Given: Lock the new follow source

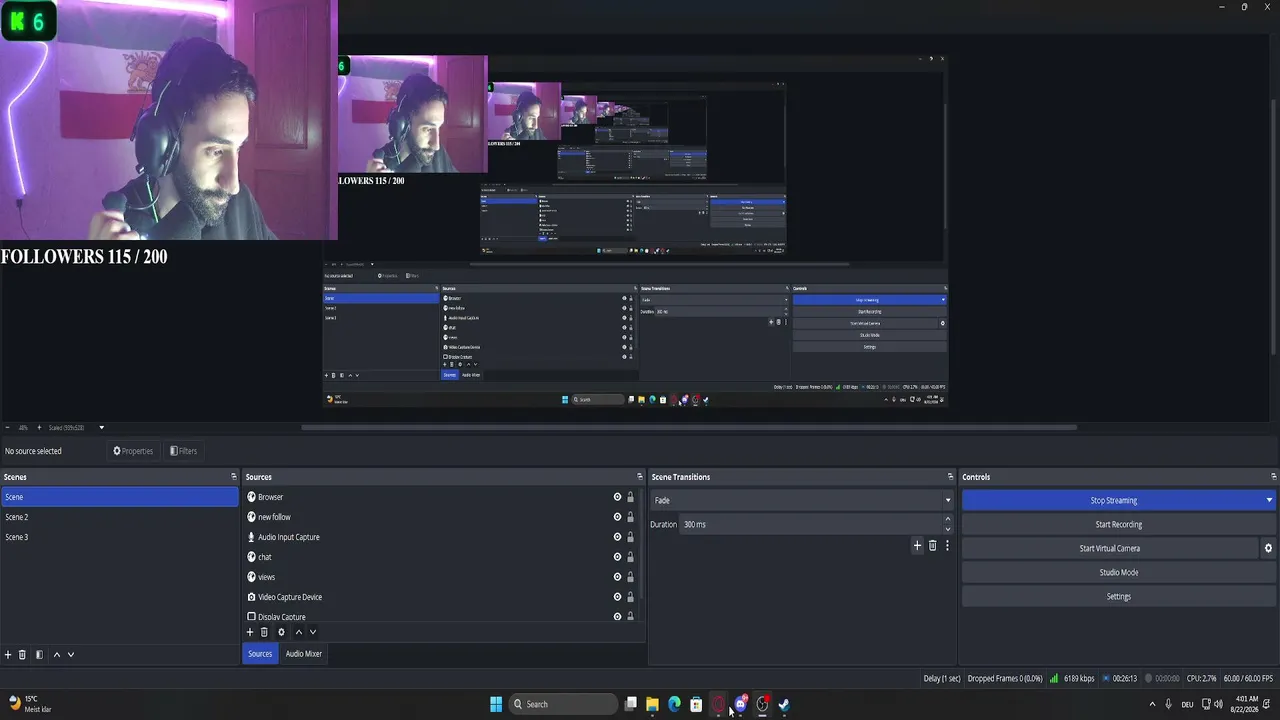Looking at the screenshot, I should [x=630, y=517].
